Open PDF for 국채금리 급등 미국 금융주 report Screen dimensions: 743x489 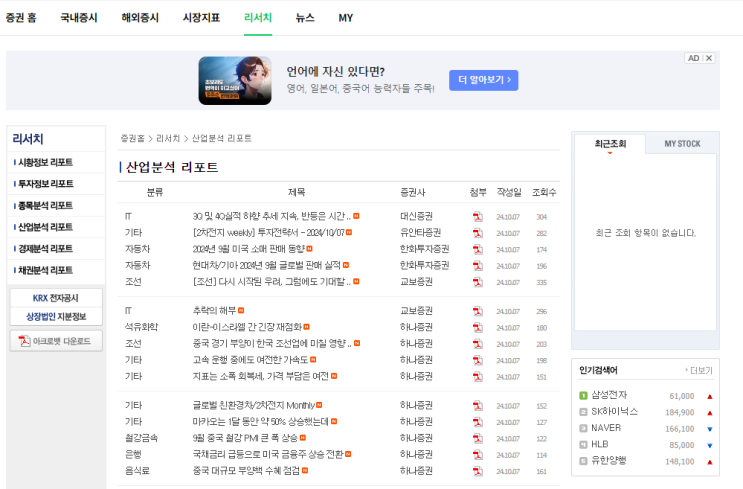pyautogui.click(x=477, y=455)
